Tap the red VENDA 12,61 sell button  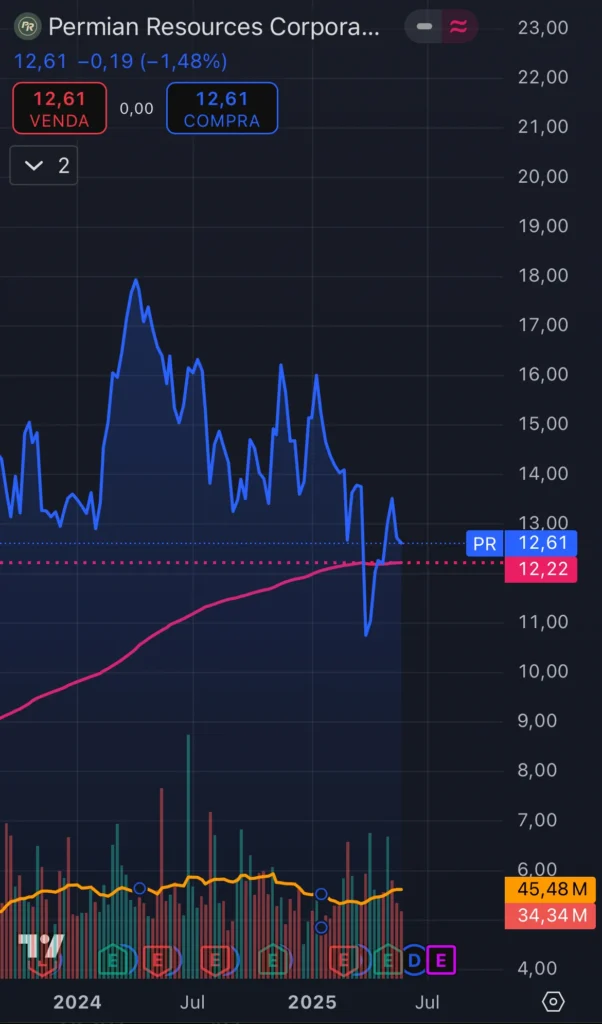(x=59, y=108)
